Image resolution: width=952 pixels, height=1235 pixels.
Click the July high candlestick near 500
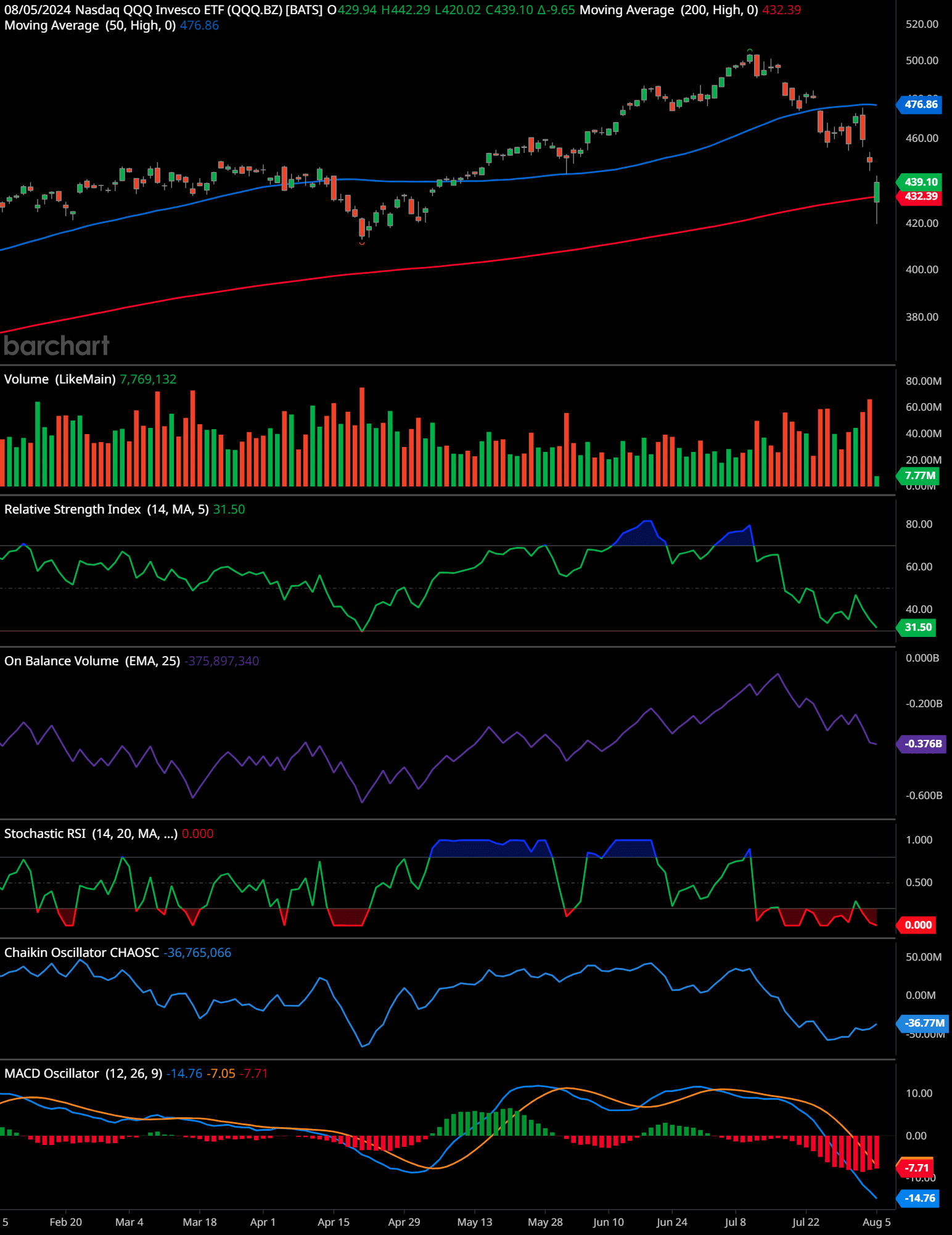[750, 58]
